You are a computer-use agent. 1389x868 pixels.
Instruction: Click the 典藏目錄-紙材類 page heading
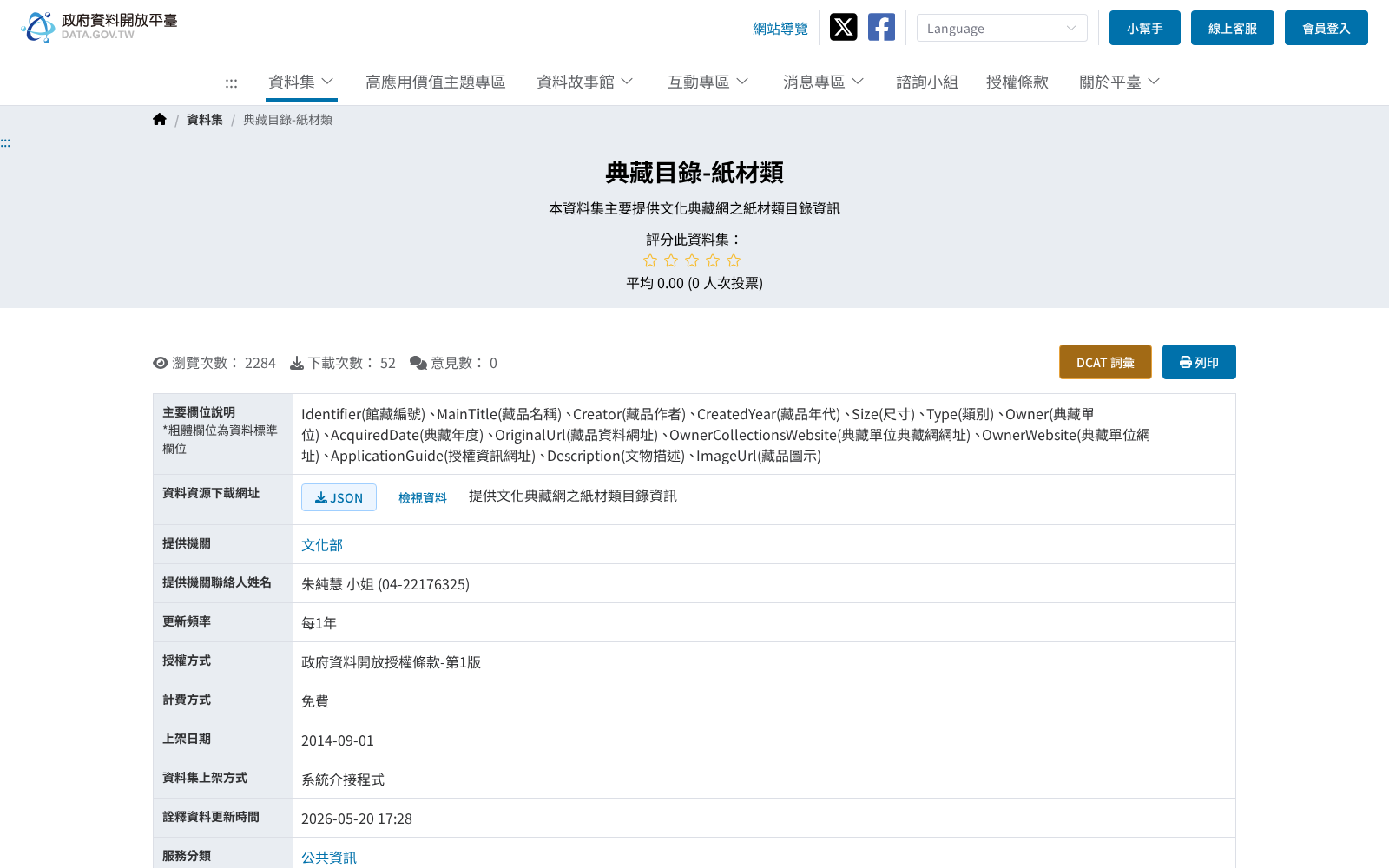click(694, 173)
